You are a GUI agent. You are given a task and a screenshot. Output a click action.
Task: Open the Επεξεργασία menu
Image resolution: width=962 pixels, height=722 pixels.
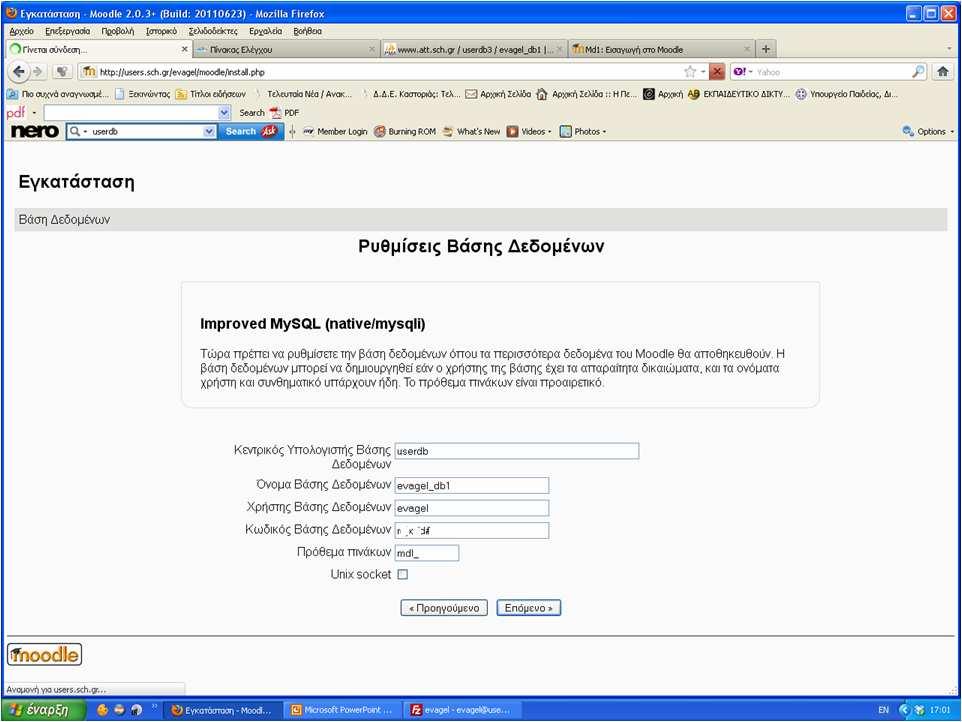(67, 31)
